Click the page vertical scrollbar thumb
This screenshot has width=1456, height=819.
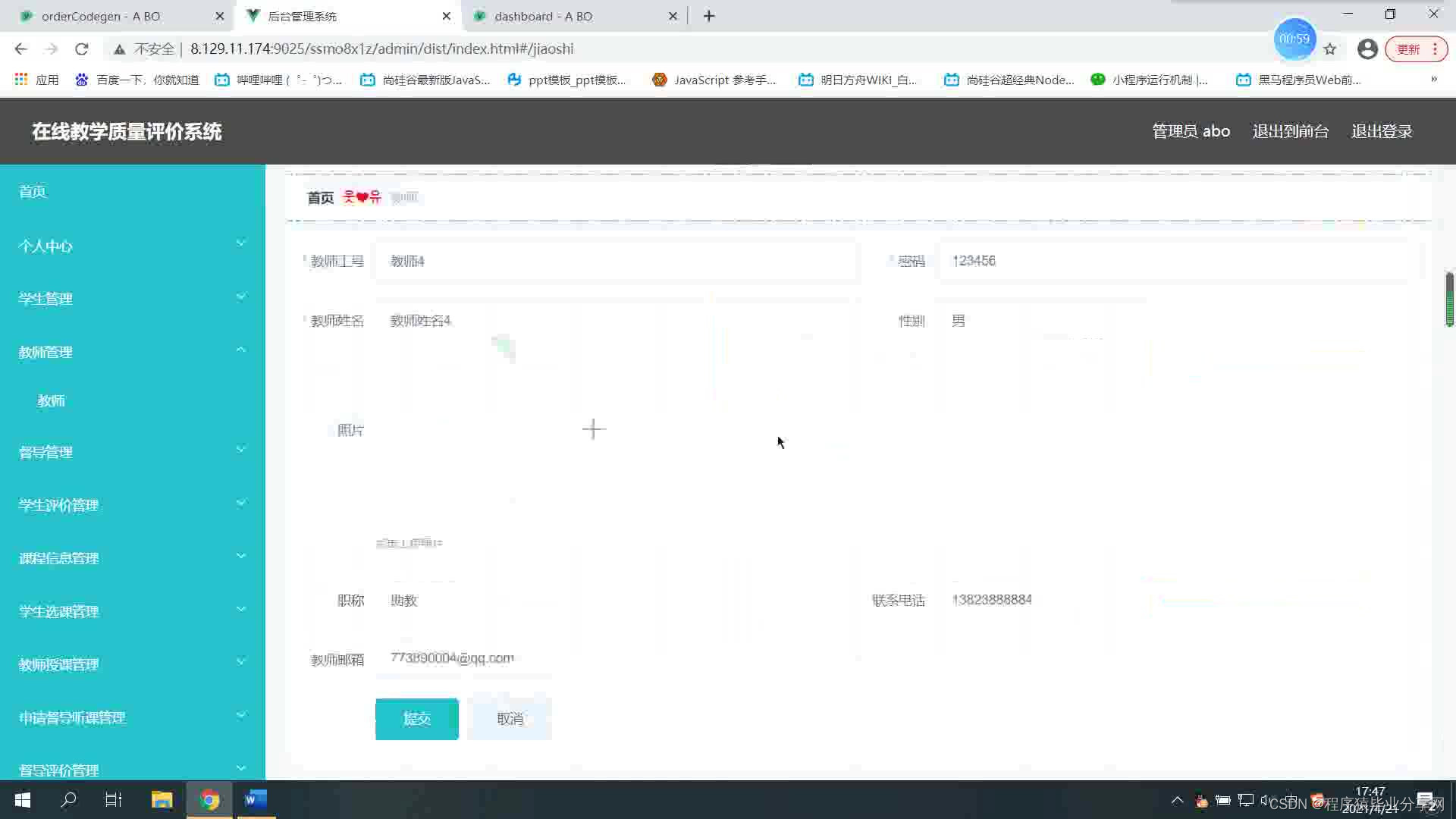[x=1449, y=299]
